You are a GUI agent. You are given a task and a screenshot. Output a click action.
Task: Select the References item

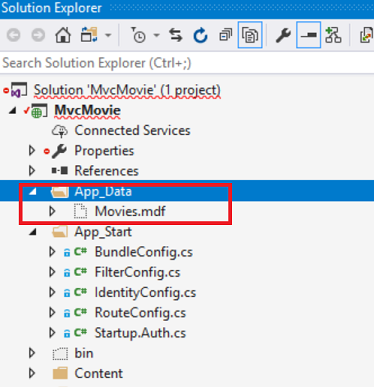[106, 171]
